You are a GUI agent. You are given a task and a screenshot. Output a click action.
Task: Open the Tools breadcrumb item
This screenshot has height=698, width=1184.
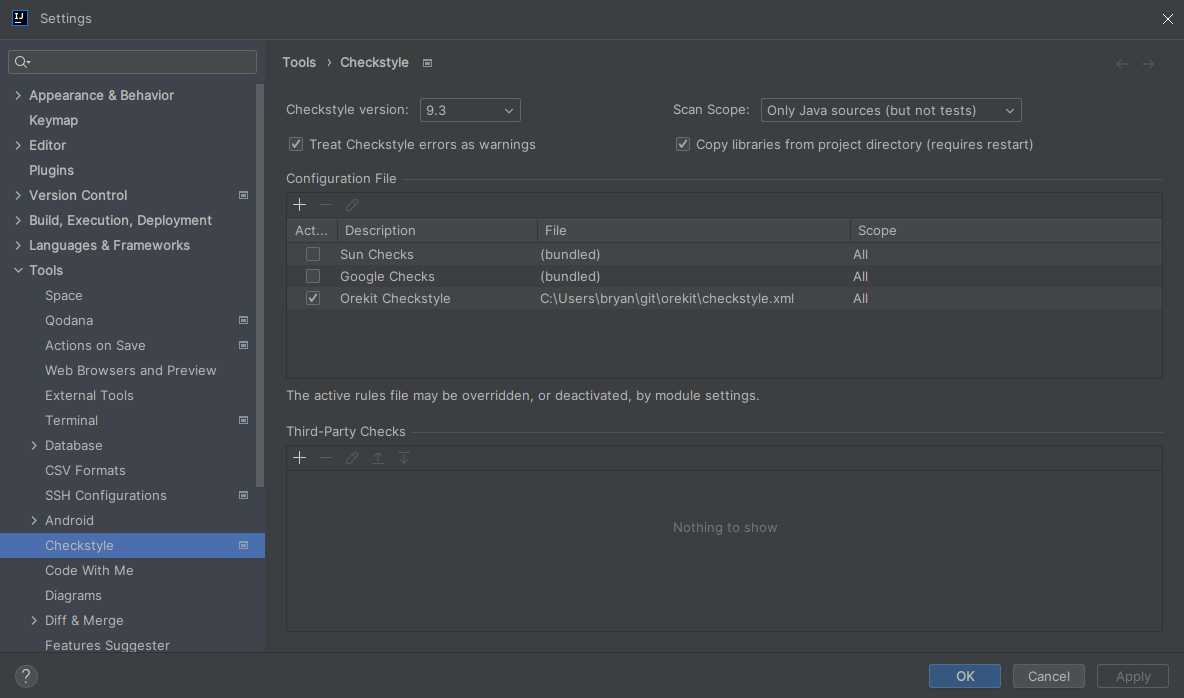pyautogui.click(x=299, y=62)
